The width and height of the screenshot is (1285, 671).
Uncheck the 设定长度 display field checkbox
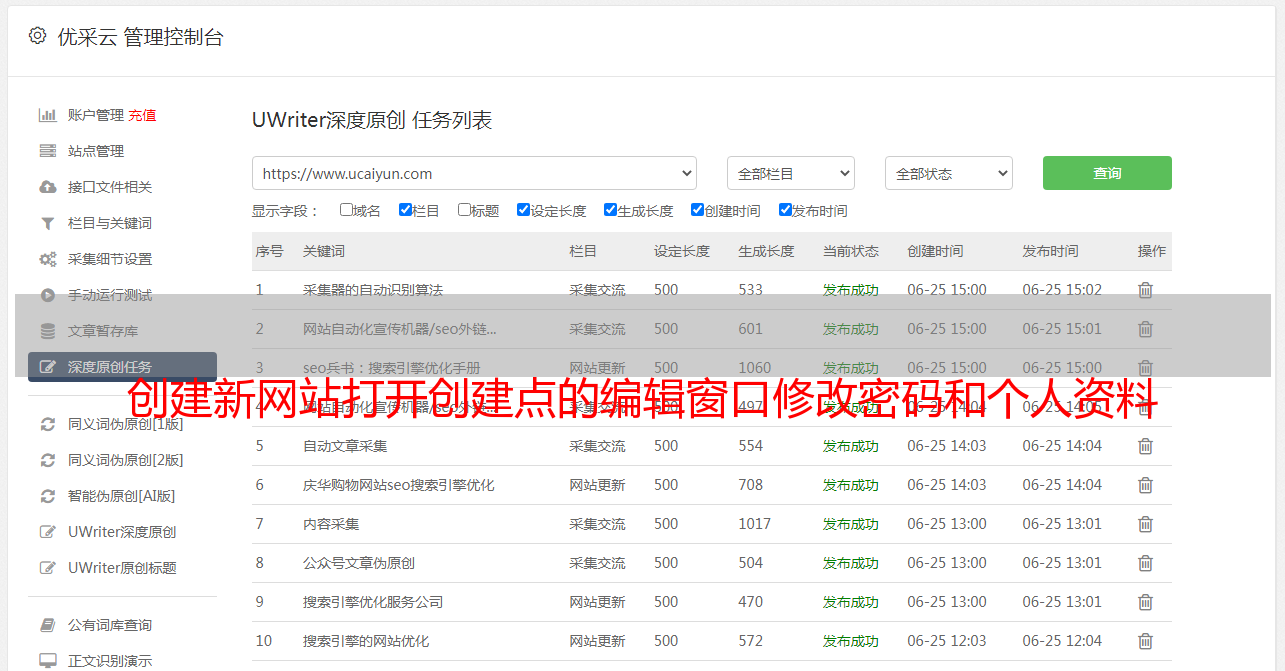pos(523,210)
